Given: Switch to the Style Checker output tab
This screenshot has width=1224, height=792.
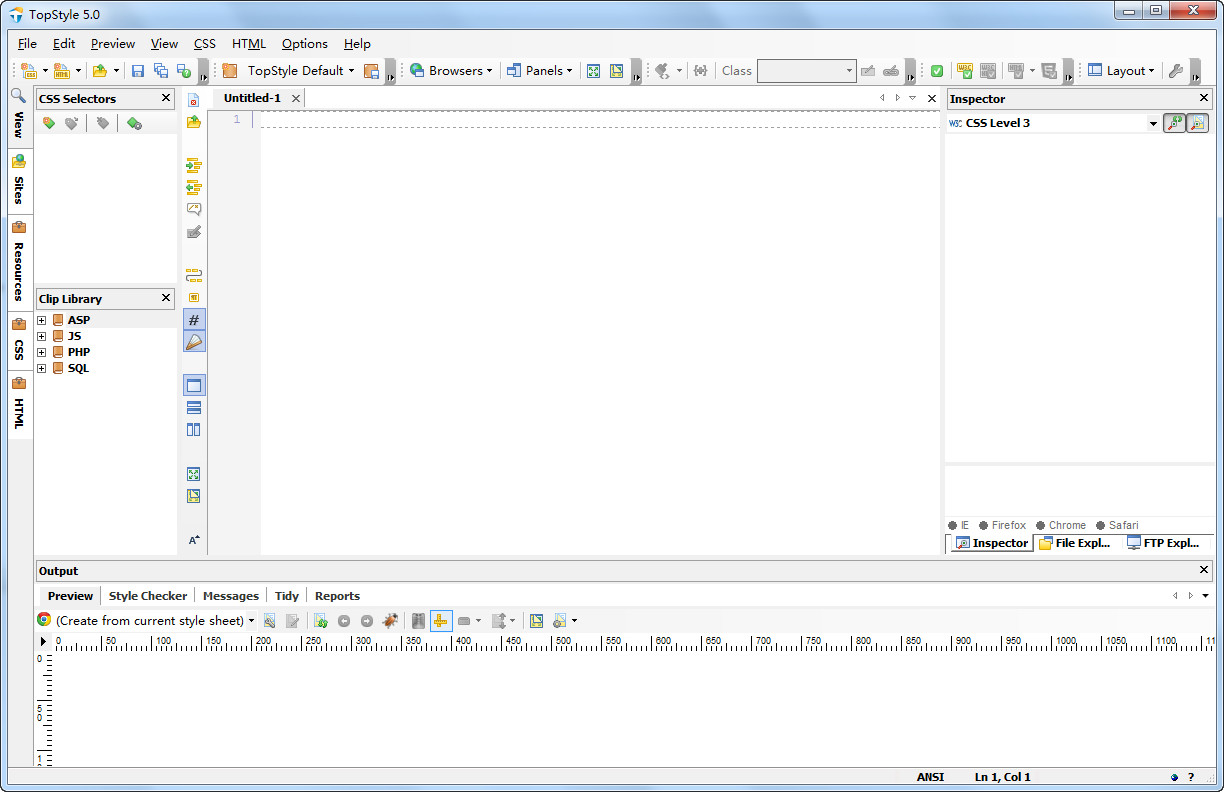Looking at the screenshot, I should tap(148, 596).
